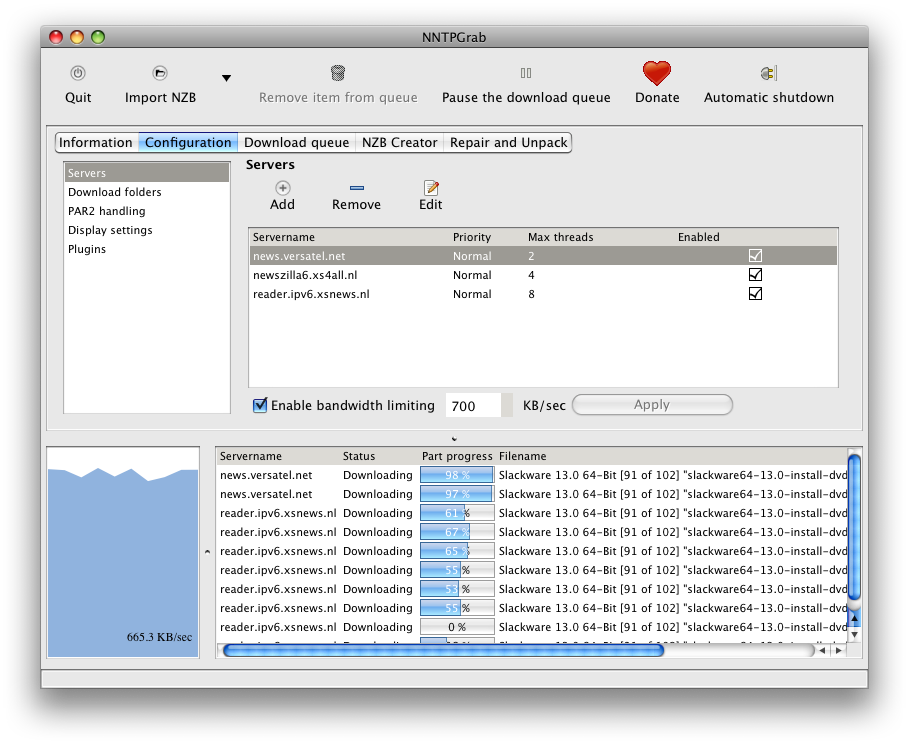Collapse the speed graph using the side arrow
Screen dimensions: 909x744
(206, 551)
